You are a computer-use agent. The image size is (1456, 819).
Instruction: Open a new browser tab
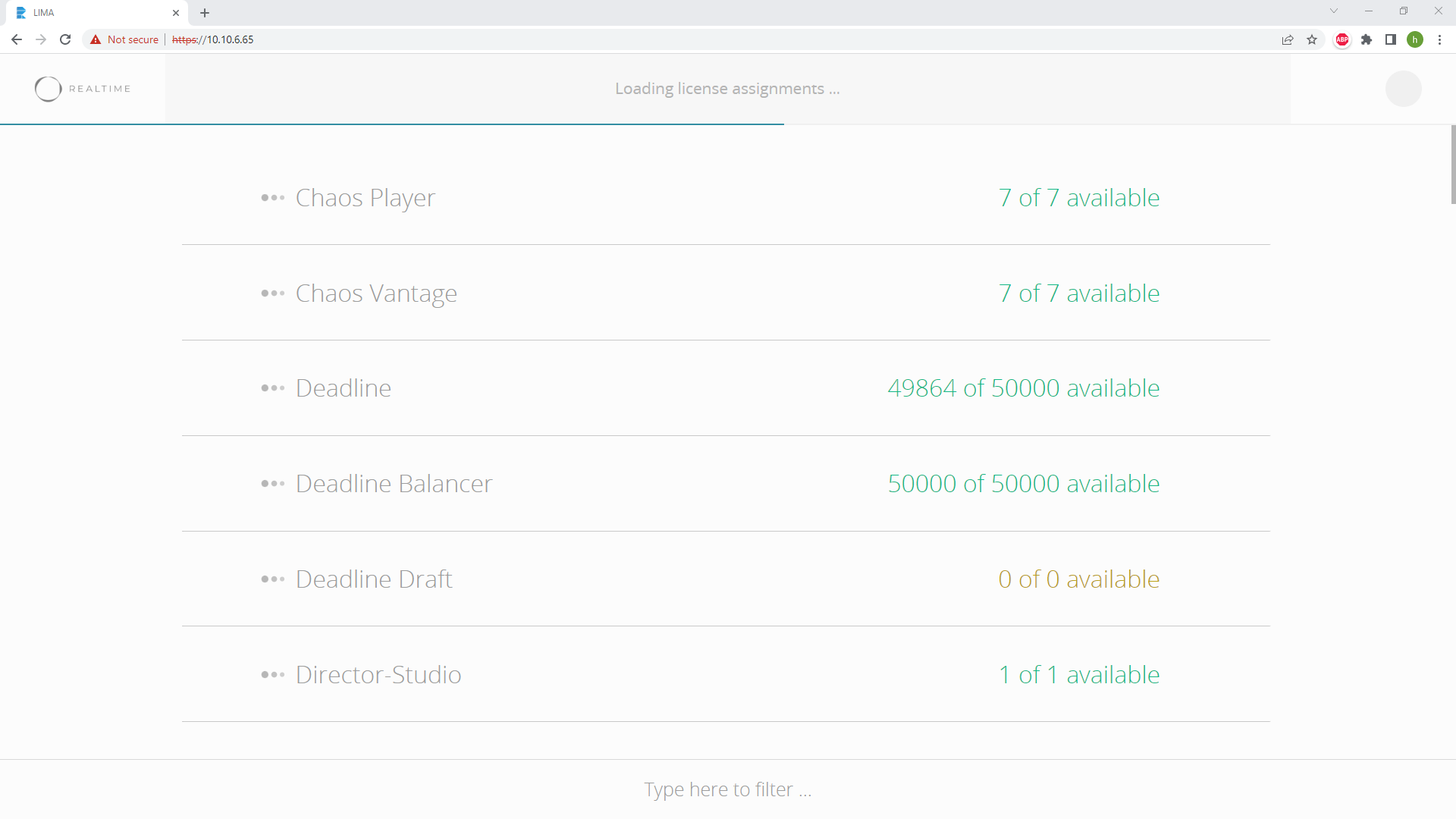click(205, 13)
